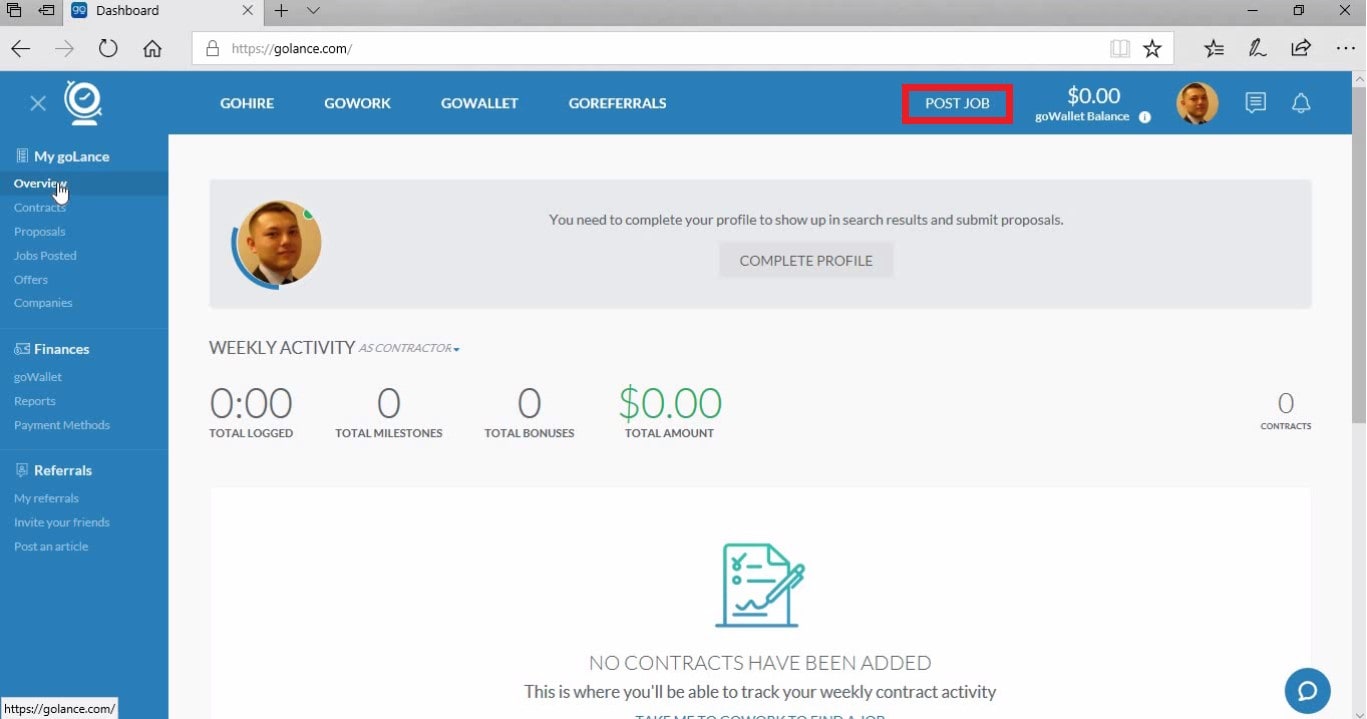Select the Dashboard browser tab
Screen dimensions: 1367x719
click(164, 11)
